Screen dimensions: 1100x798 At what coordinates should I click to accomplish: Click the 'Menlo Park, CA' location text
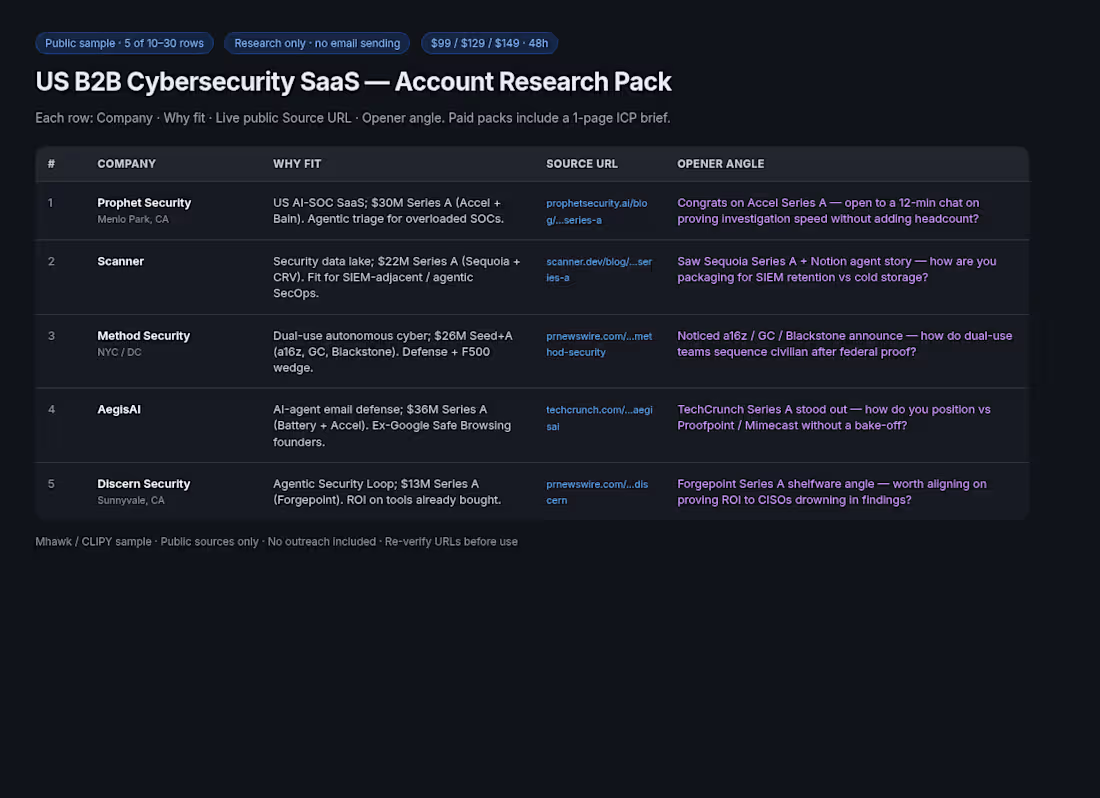pyautogui.click(x=133, y=219)
